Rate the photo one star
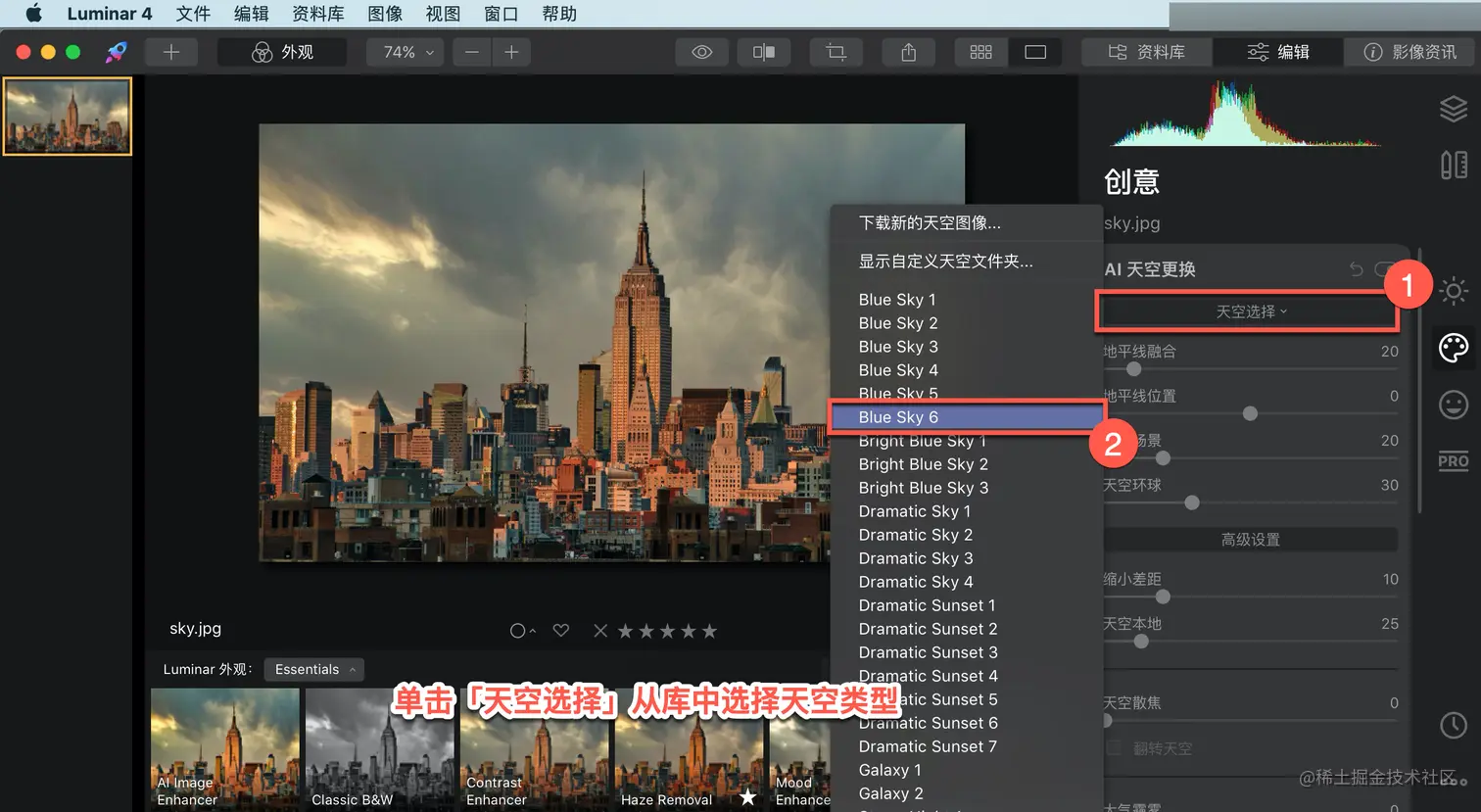The height and width of the screenshot is (812, 1481). pyautogui.click(x=625, y=631)
